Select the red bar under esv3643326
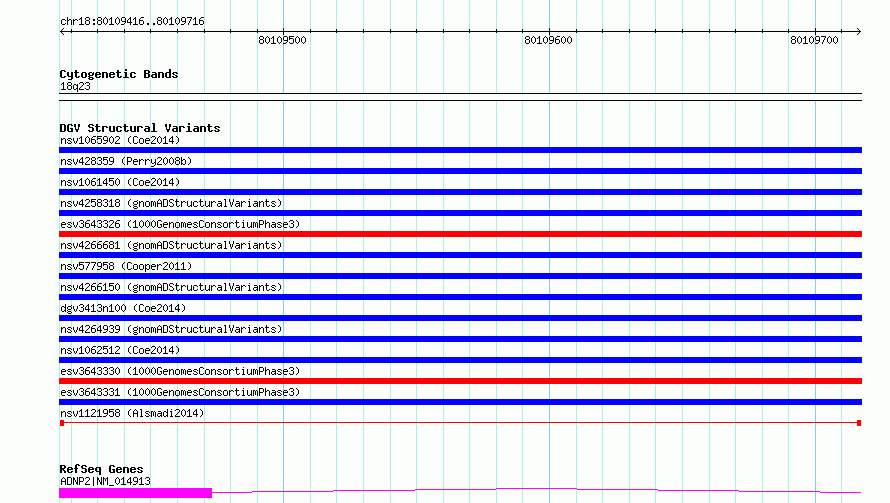 [x=460, y=234]
